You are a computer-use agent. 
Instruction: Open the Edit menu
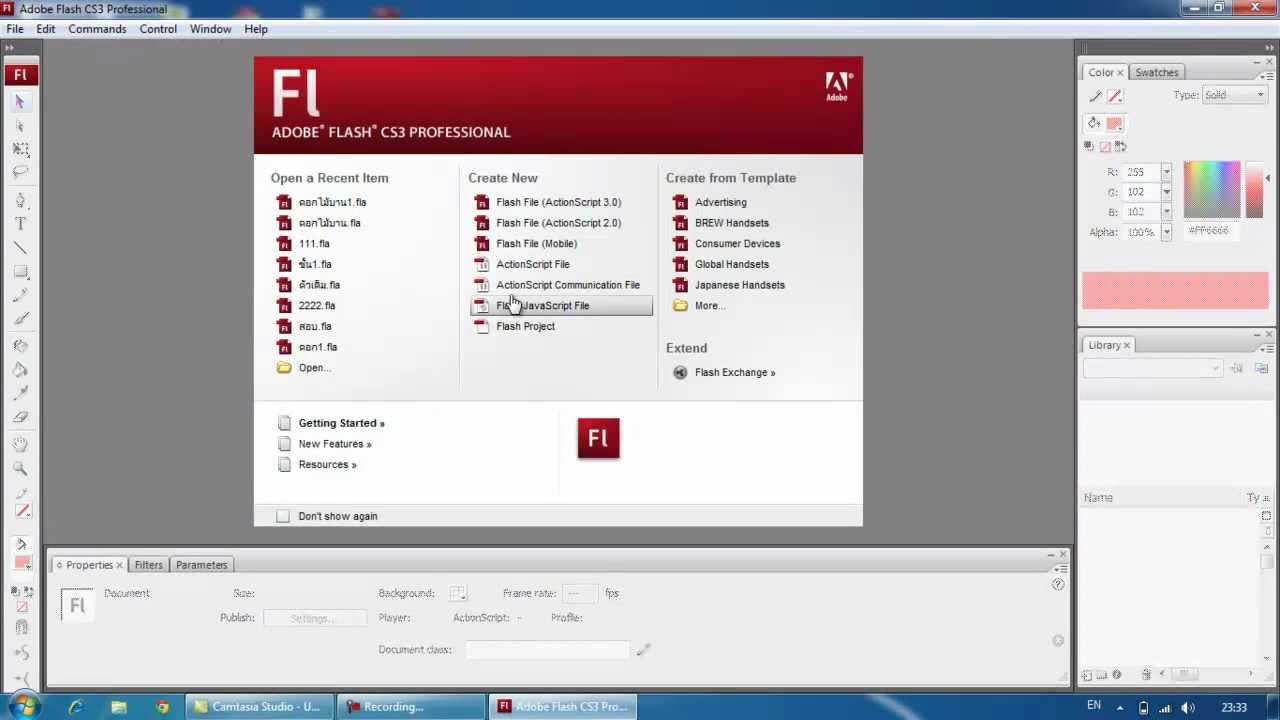(46, 29)
